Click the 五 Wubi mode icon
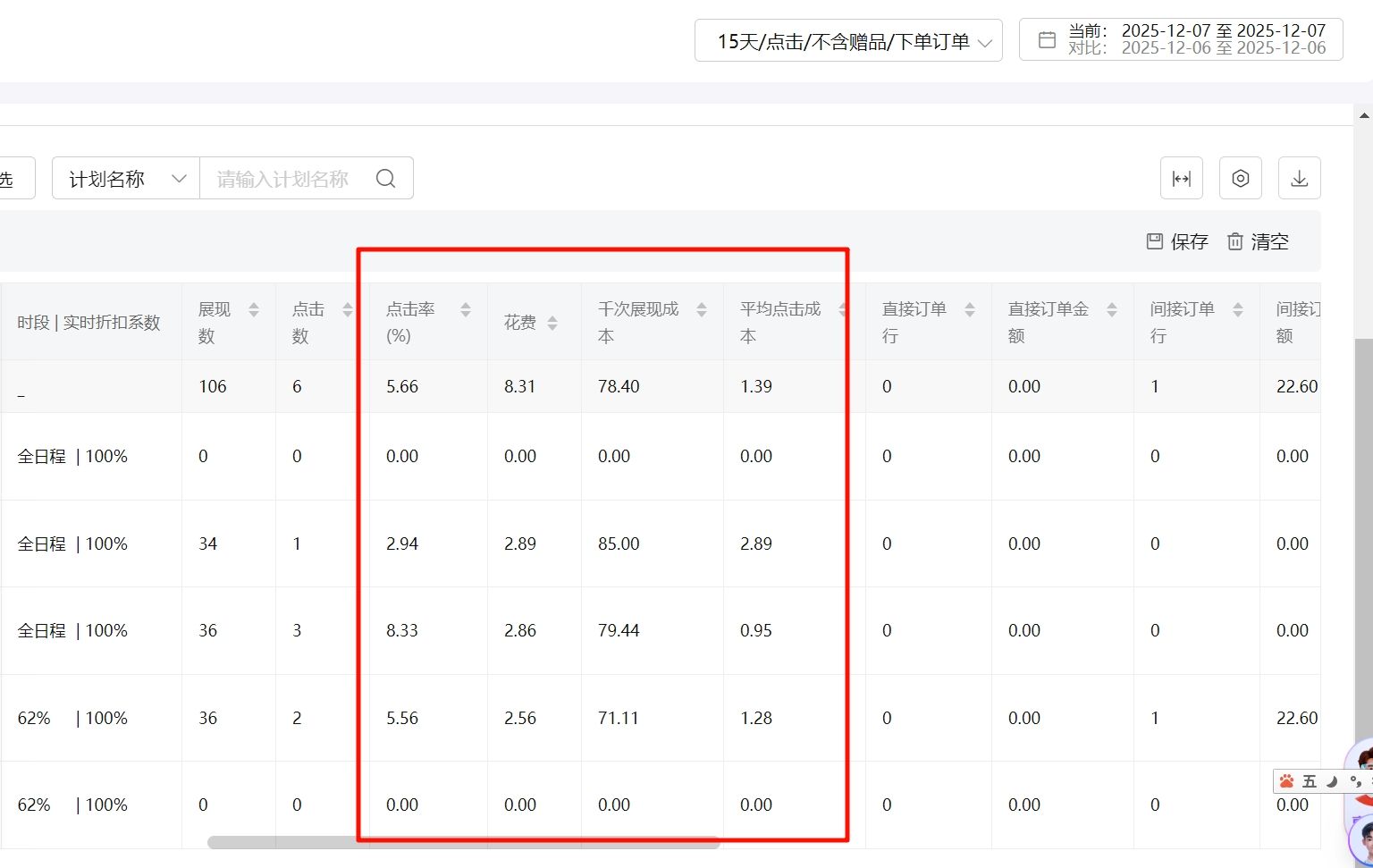This screenshot has height=868, width=1373. click(x=1310, y=781)
